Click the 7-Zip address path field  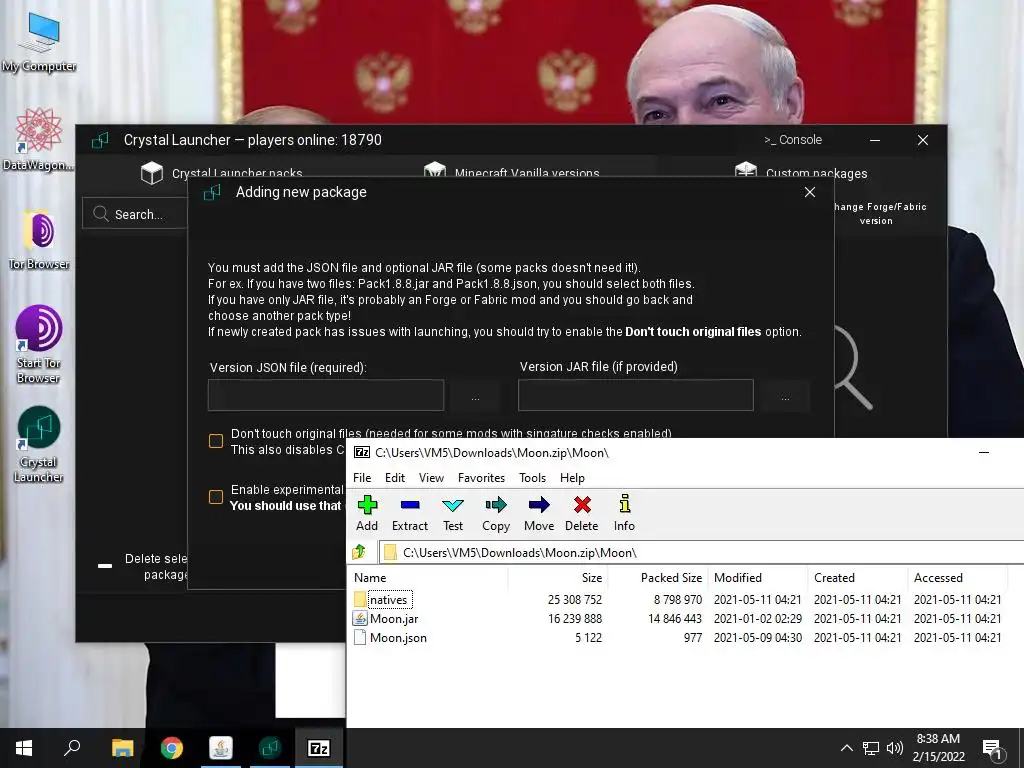pos(701,552)
